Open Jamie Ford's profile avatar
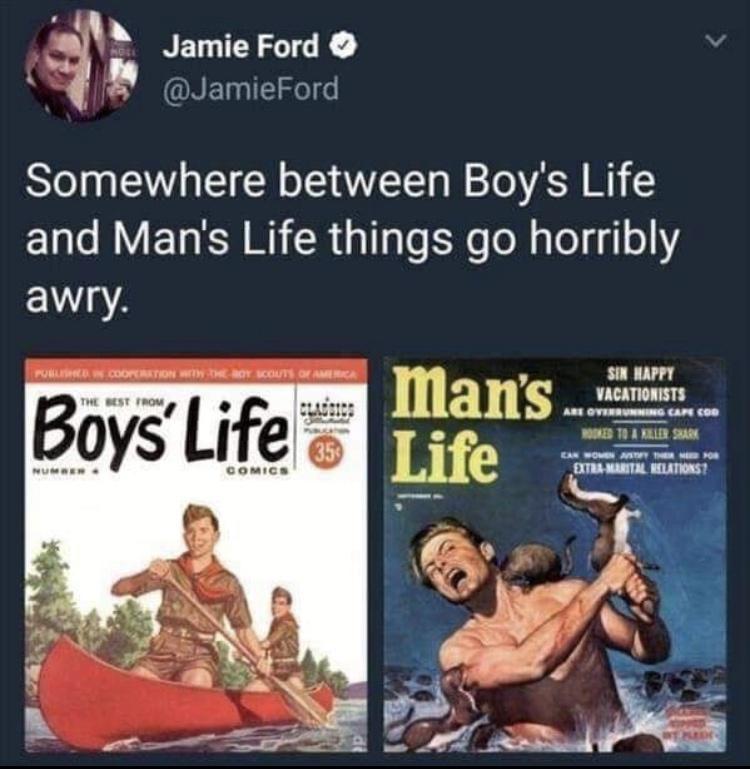This screenshot has width=750, height=769. [81, 66]
